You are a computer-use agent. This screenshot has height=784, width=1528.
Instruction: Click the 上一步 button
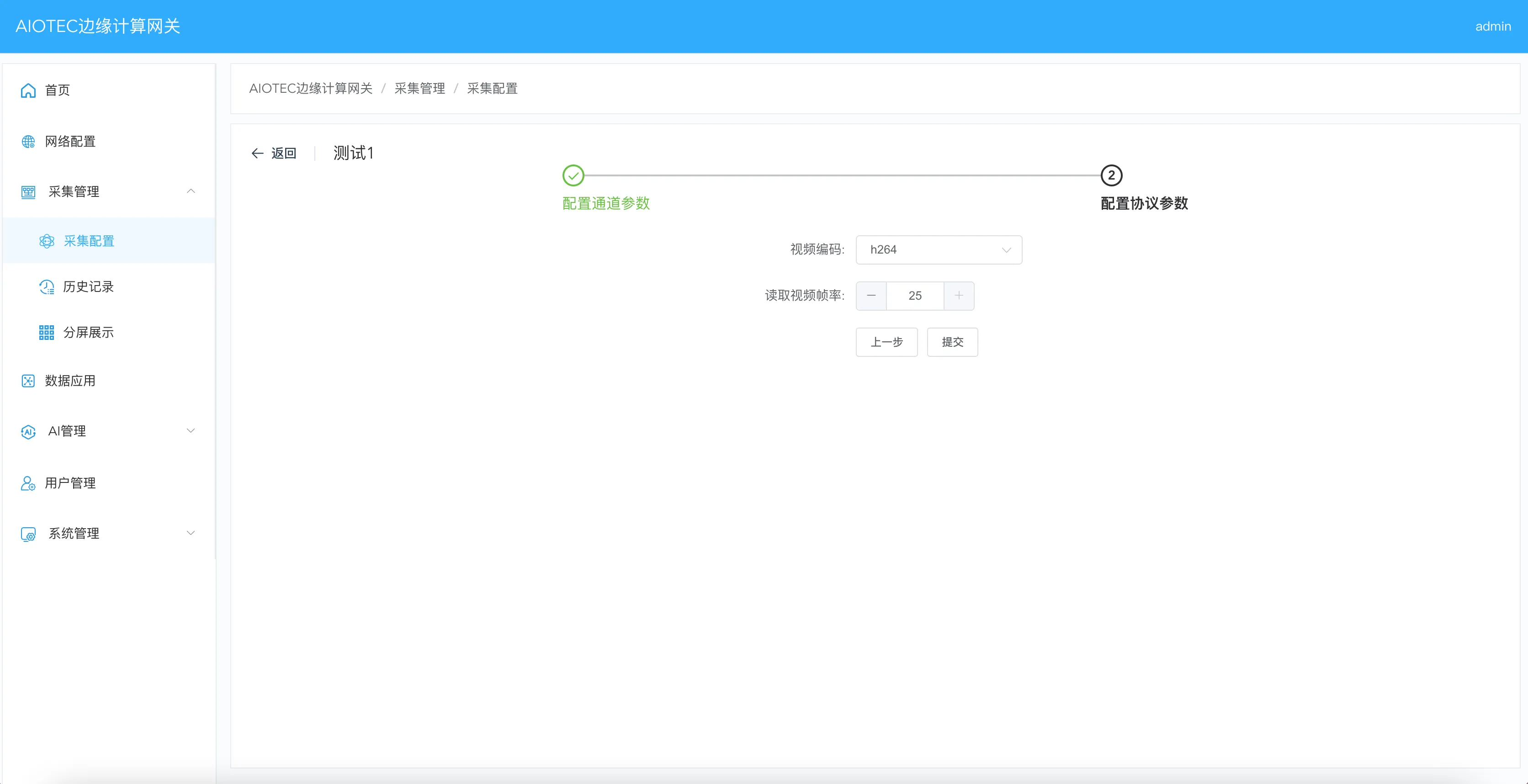886,342
